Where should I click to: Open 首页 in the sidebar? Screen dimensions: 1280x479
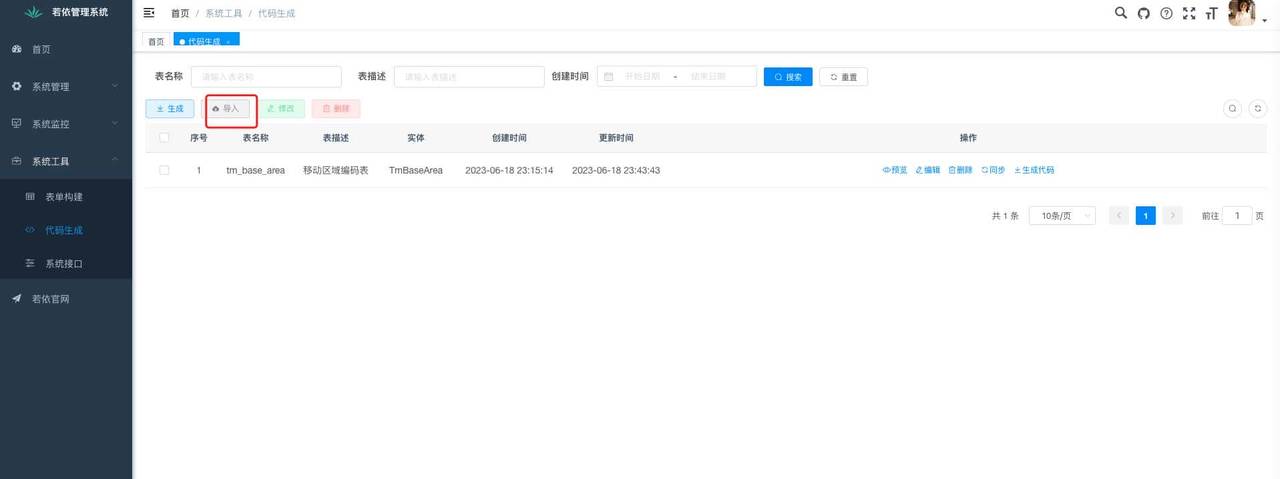(x=66, y=49)
